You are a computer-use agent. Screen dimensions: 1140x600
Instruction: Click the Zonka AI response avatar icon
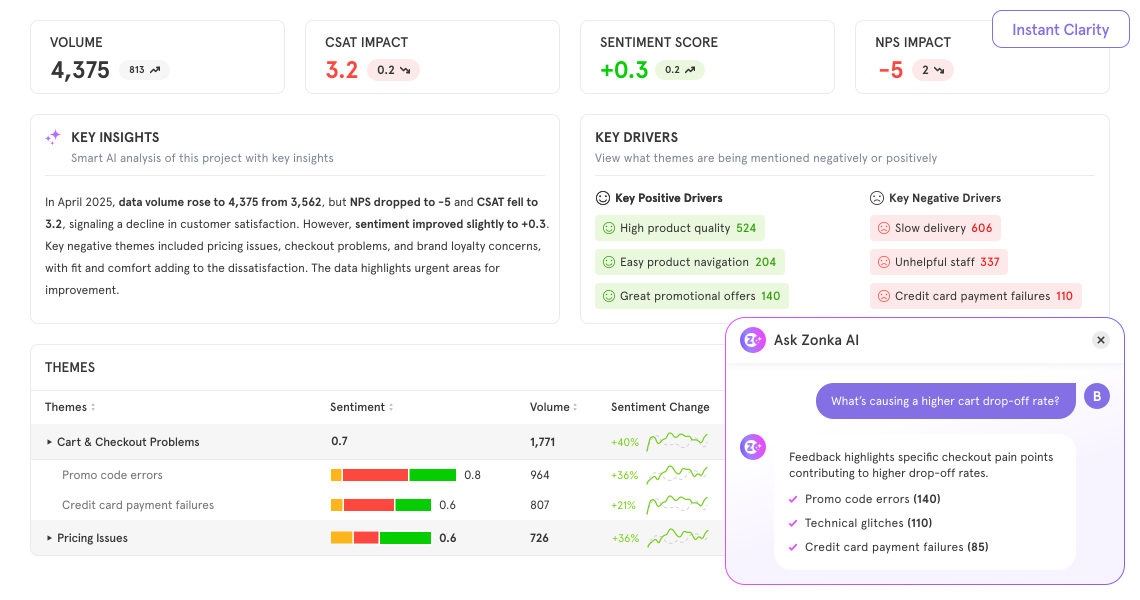click(x=753, y=447)
